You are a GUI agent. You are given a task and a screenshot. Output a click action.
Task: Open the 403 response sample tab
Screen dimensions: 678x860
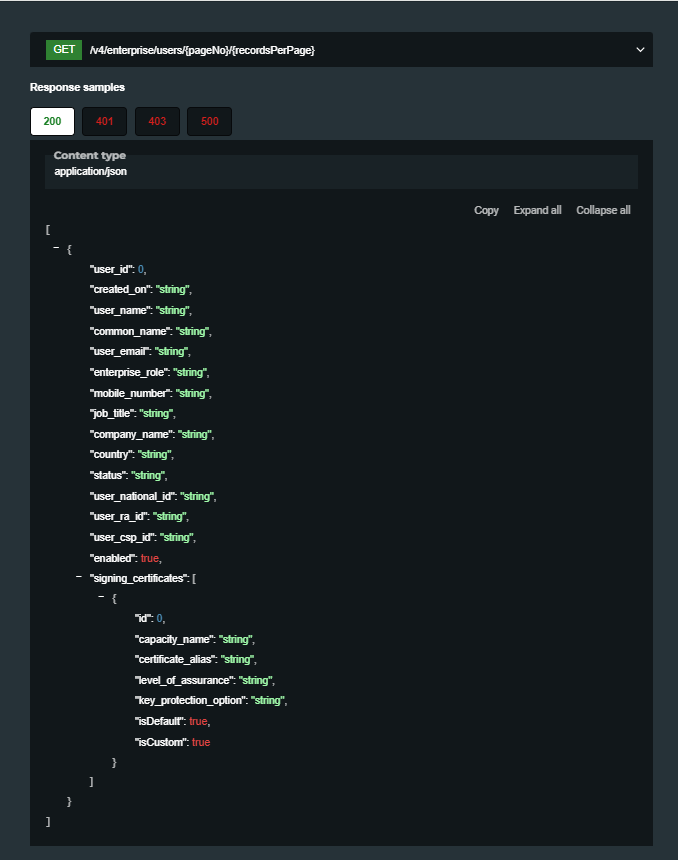click(157, 121)
